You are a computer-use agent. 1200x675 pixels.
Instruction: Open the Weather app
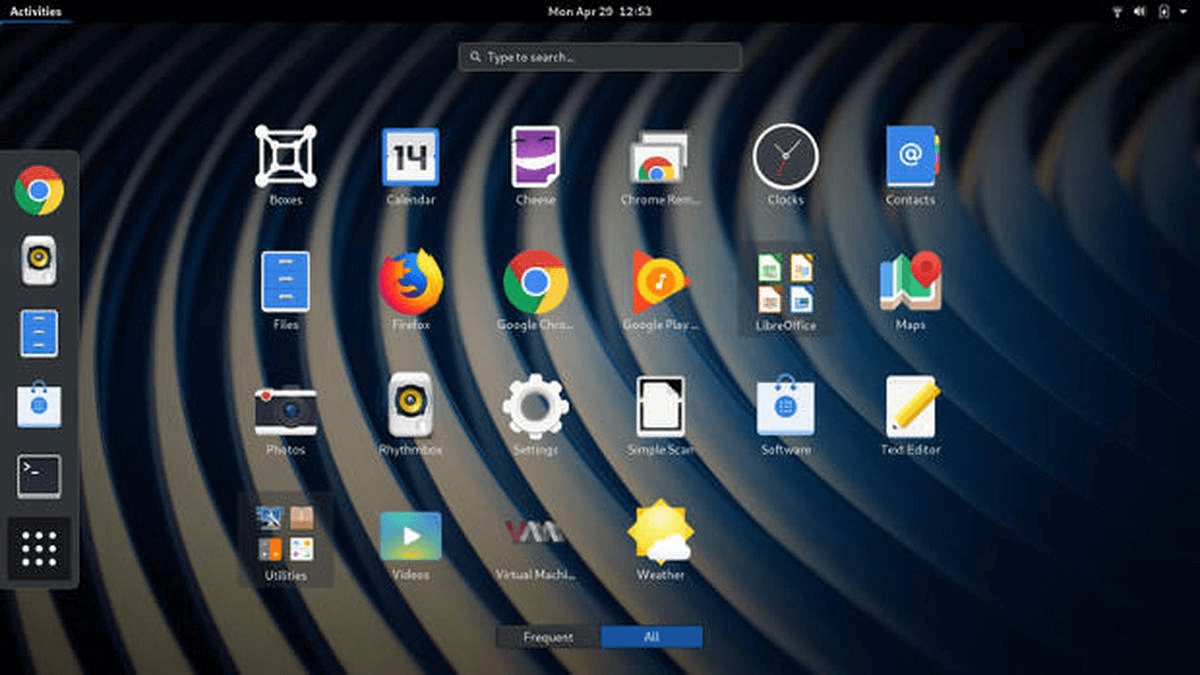tap(661, 535)
